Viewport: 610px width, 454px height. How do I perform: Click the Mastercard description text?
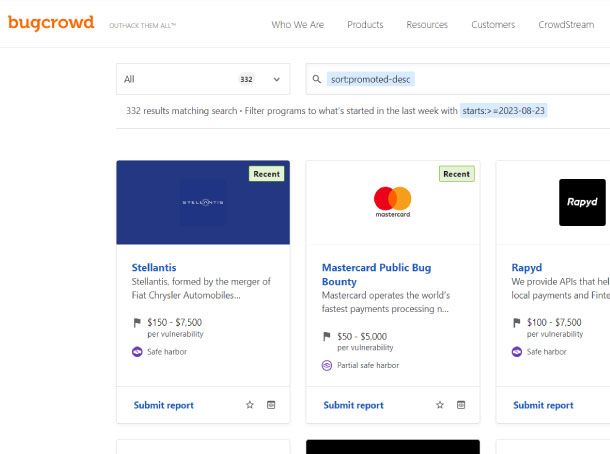pos(386,302)
